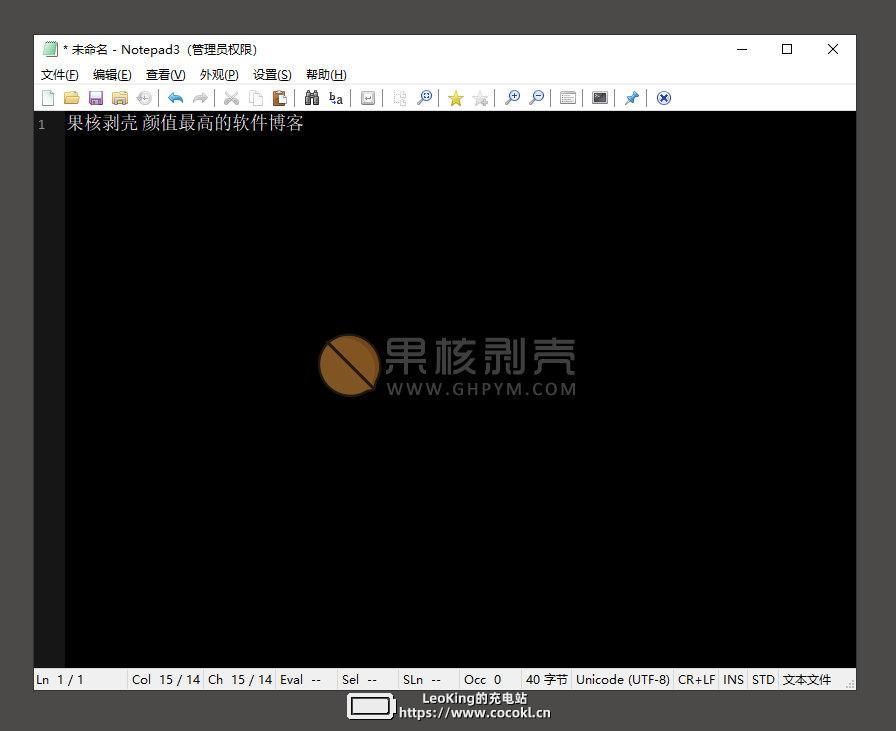The height and width of the screenshot is (731, 896).
Task: Click the folder-with-disk icon beside Save
Action: click(x=119, y=98)
